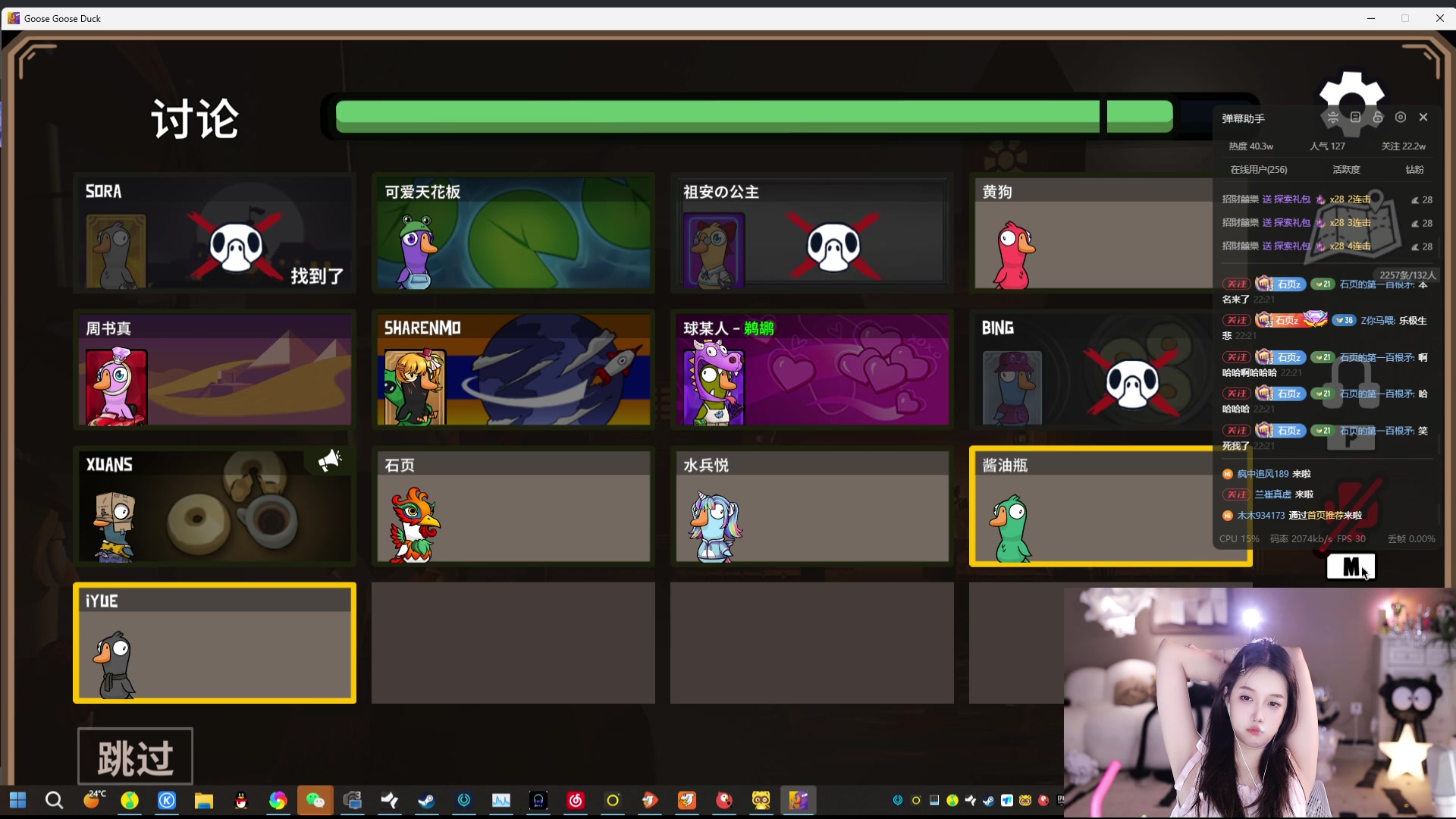
Task: Click the QQ Music yellow taskbar icon
Action: (130, 801)
